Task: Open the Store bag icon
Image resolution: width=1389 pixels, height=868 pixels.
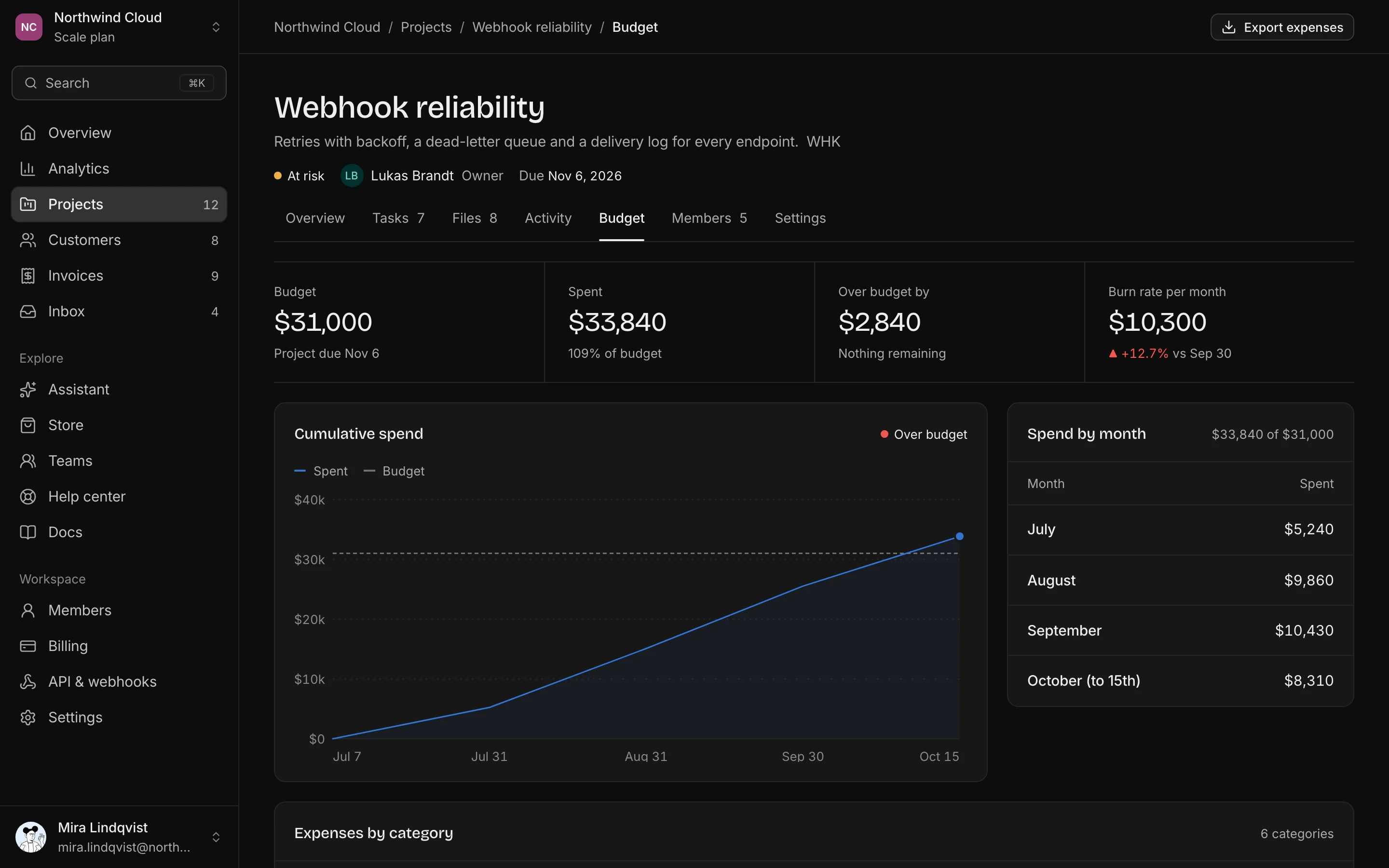Action: (27, 425)
